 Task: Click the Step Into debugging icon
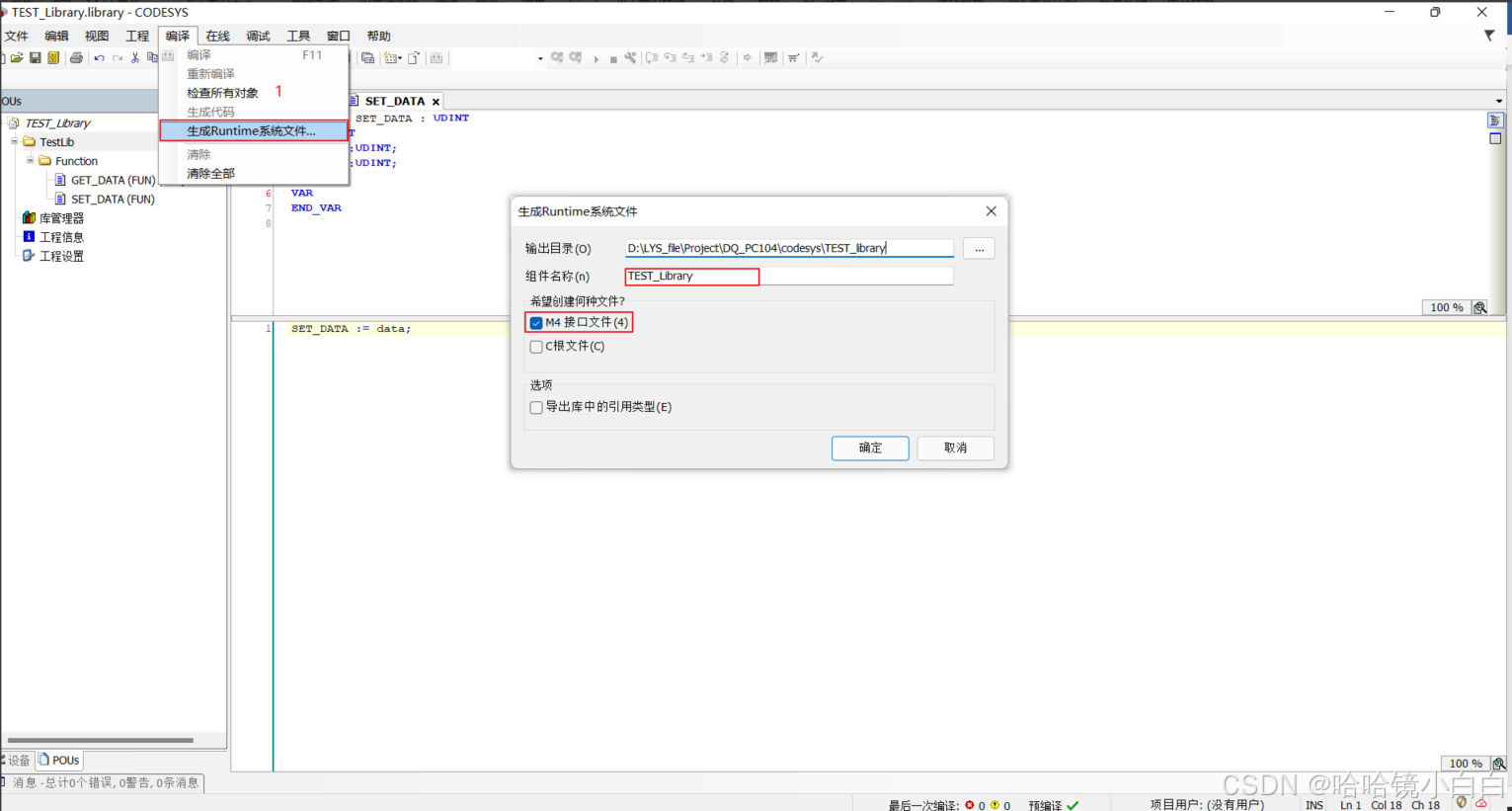(x=671, y=56)
